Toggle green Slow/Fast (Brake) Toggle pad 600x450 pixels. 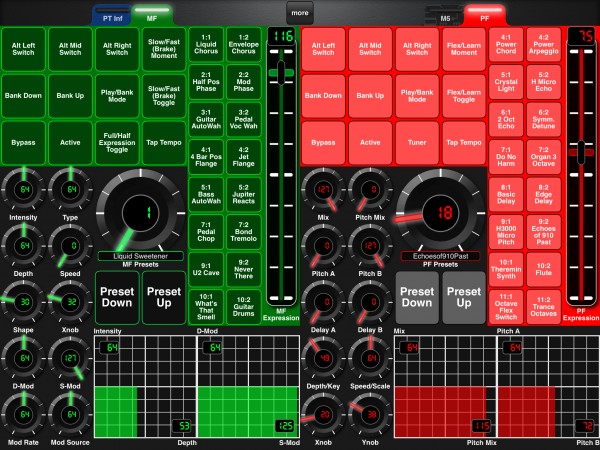tap(164, 96)
